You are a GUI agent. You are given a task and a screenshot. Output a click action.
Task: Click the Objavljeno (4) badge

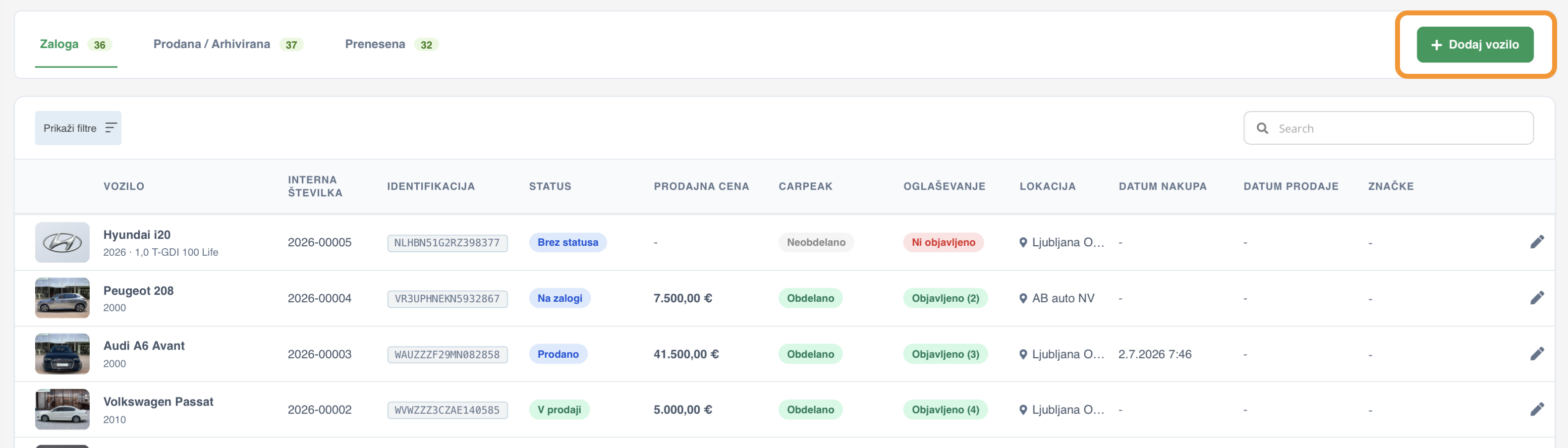click(x=945, y=410)
